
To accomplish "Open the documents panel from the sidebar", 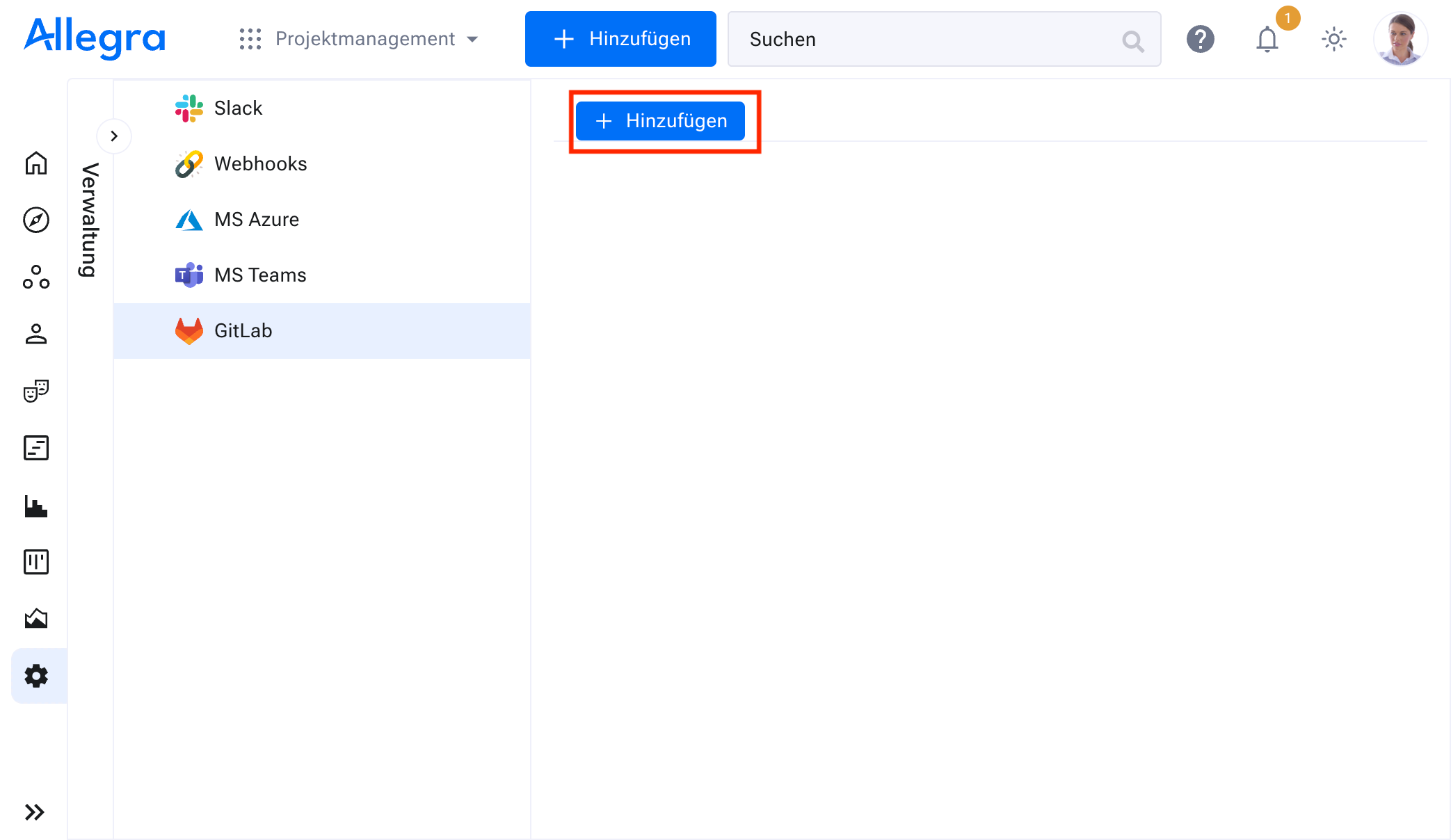I will pos(35,447).
